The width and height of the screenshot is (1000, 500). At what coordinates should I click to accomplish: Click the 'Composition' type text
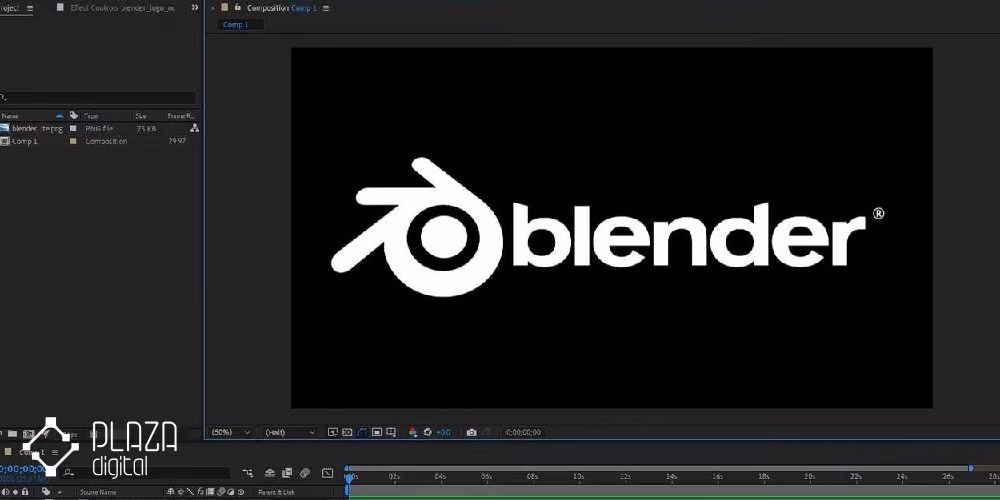click(x=107, y=141)
